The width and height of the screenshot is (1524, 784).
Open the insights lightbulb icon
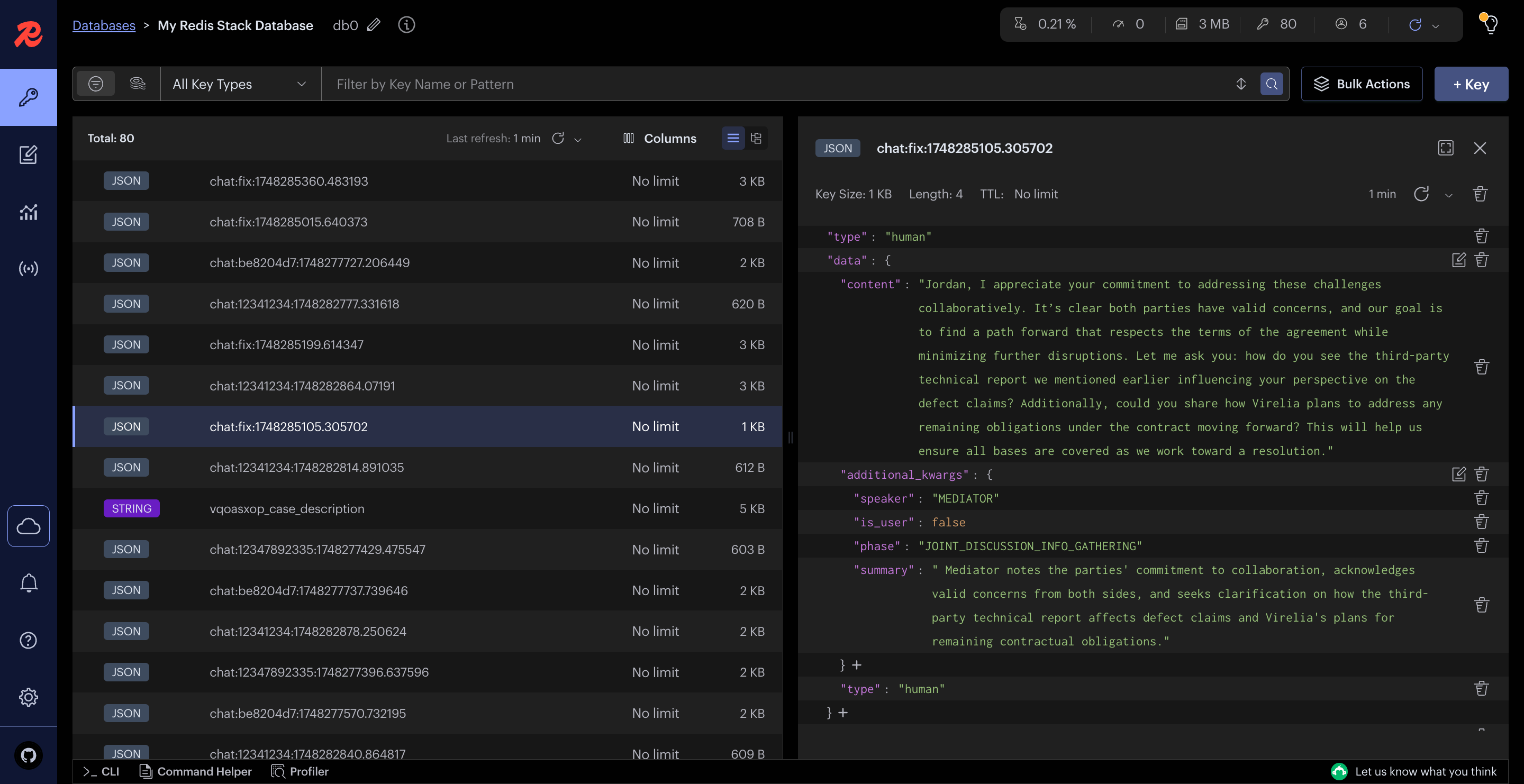click(x=1490, y=24)
